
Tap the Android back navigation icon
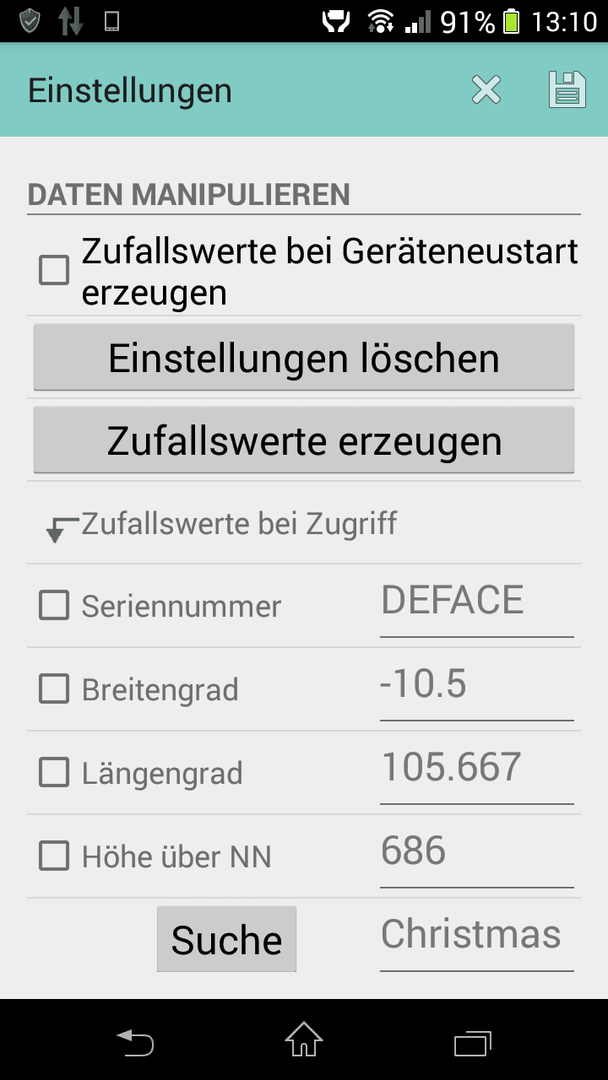135,1040
